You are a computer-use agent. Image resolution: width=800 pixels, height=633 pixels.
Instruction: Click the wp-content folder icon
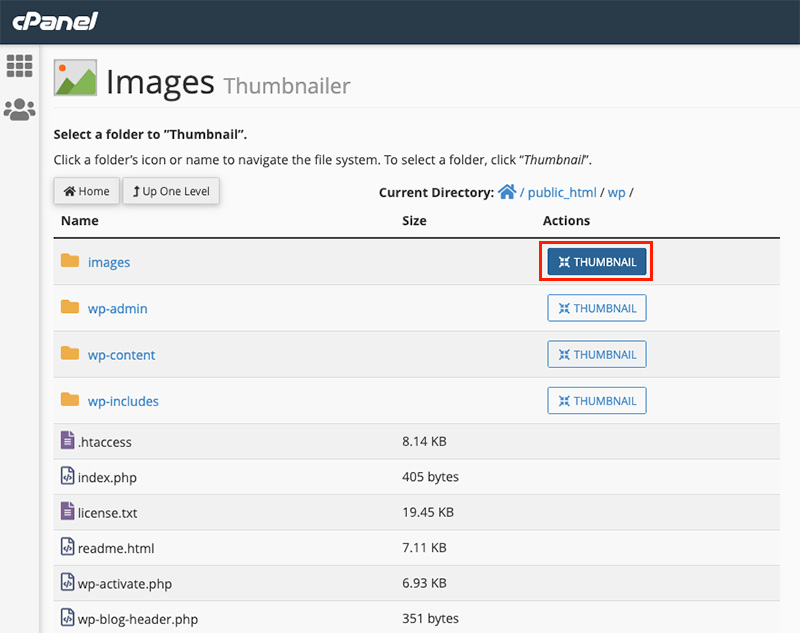click(69, 354)
